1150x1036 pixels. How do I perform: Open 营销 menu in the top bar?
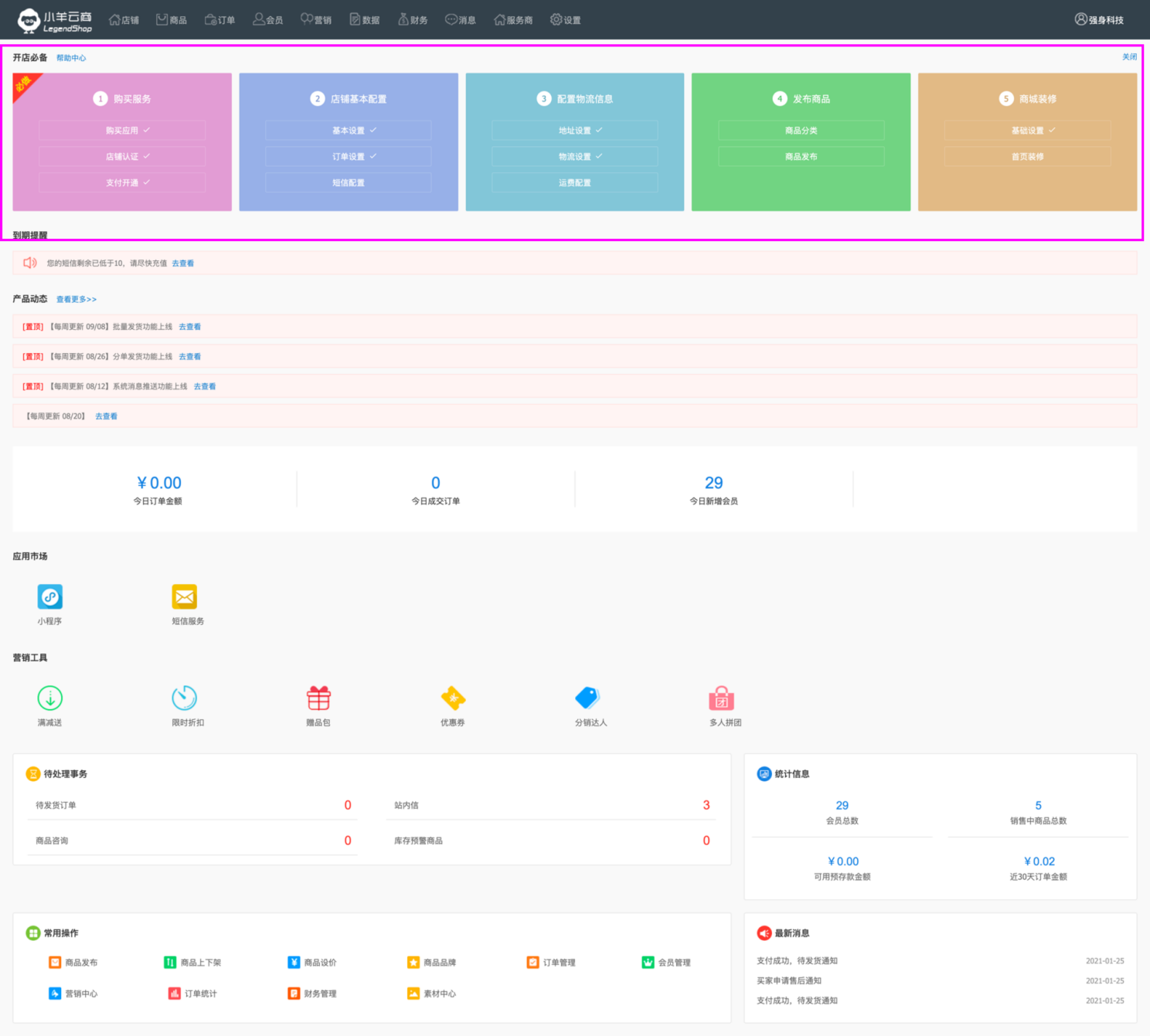316,20
